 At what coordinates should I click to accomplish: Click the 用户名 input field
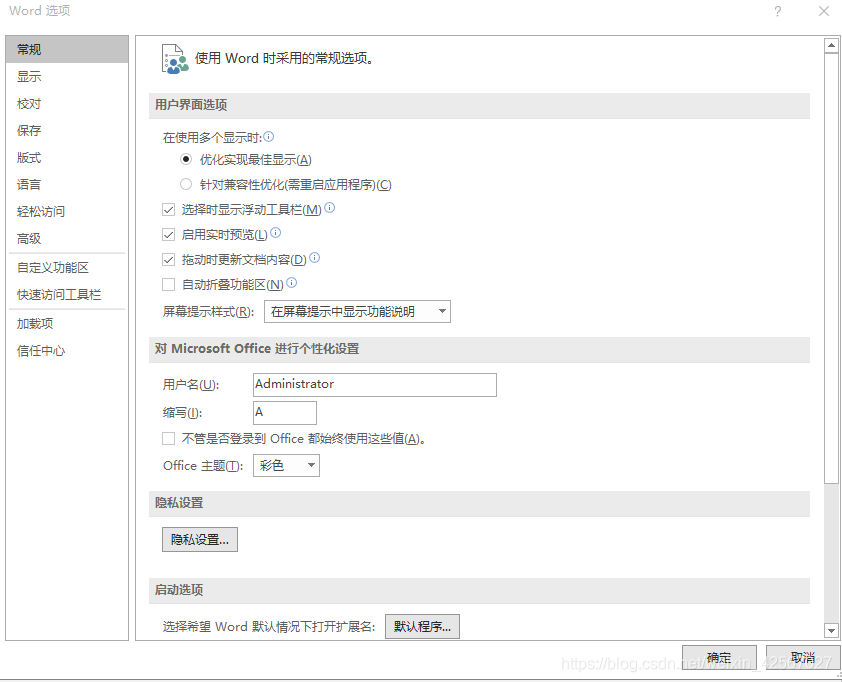click(x=375, y=384)
